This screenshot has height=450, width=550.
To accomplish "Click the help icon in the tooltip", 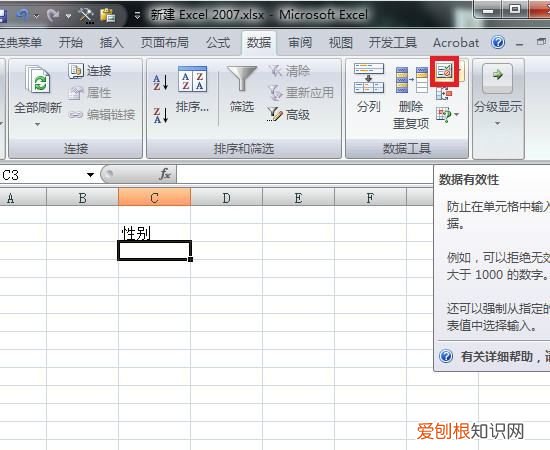I will click(446, 356).
